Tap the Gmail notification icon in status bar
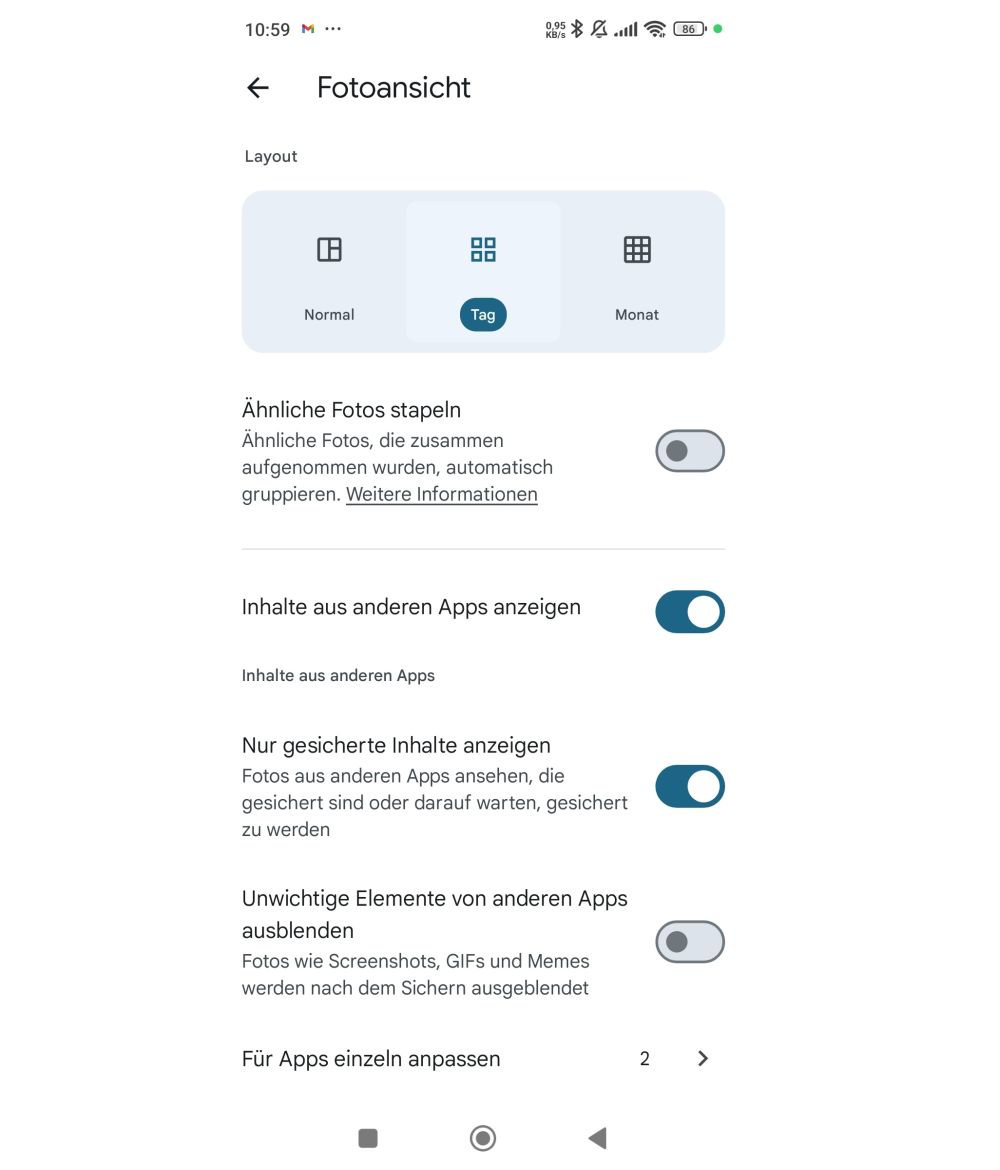 [308, 29]
